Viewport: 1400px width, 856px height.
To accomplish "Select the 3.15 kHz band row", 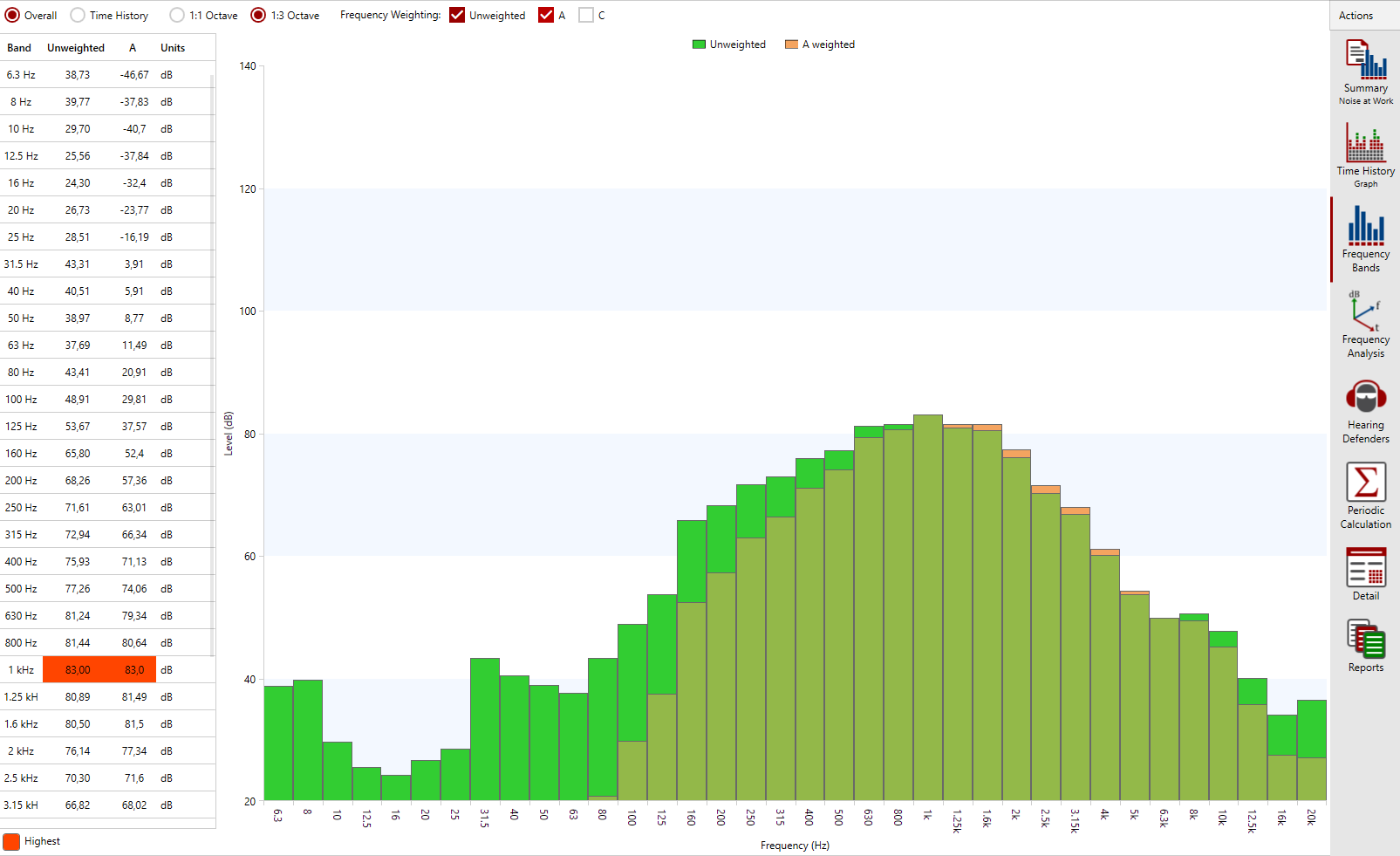I will 107,805.
